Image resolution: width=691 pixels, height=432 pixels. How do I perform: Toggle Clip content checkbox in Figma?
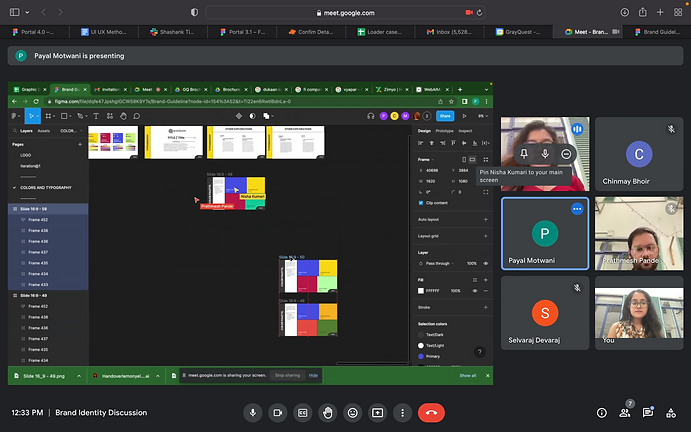pyautogui.click(x=421, y=203)
